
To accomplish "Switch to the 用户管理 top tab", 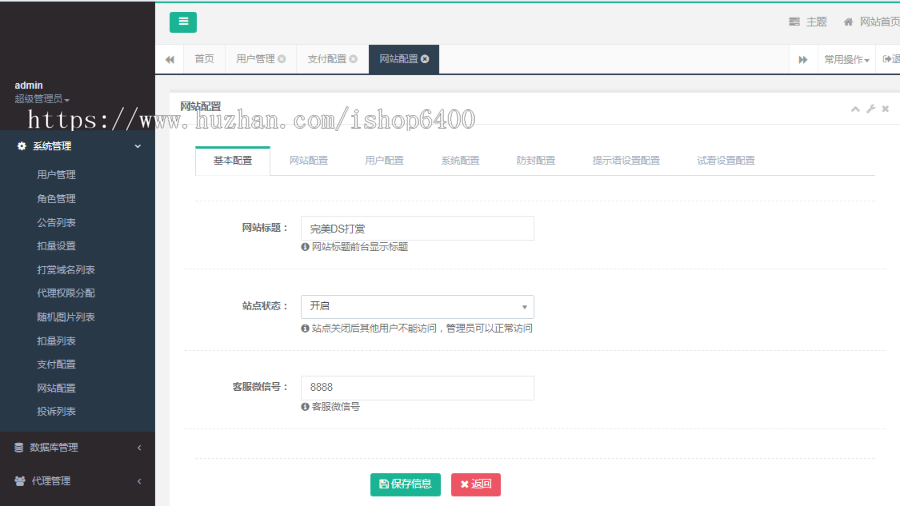I will pos(255,59).
